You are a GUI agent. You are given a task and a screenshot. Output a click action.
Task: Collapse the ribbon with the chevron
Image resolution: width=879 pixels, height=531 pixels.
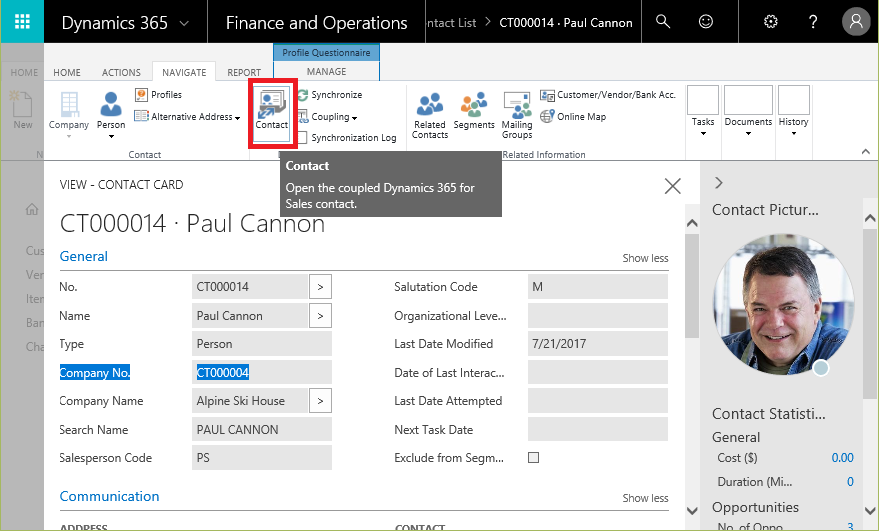(866, 151)
